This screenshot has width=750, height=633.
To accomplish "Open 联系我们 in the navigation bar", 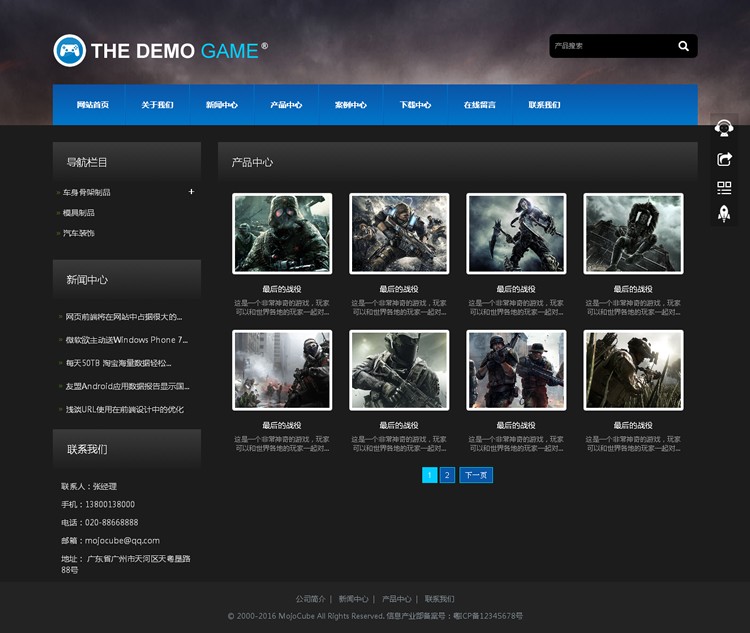I will [x=544, y=105].
